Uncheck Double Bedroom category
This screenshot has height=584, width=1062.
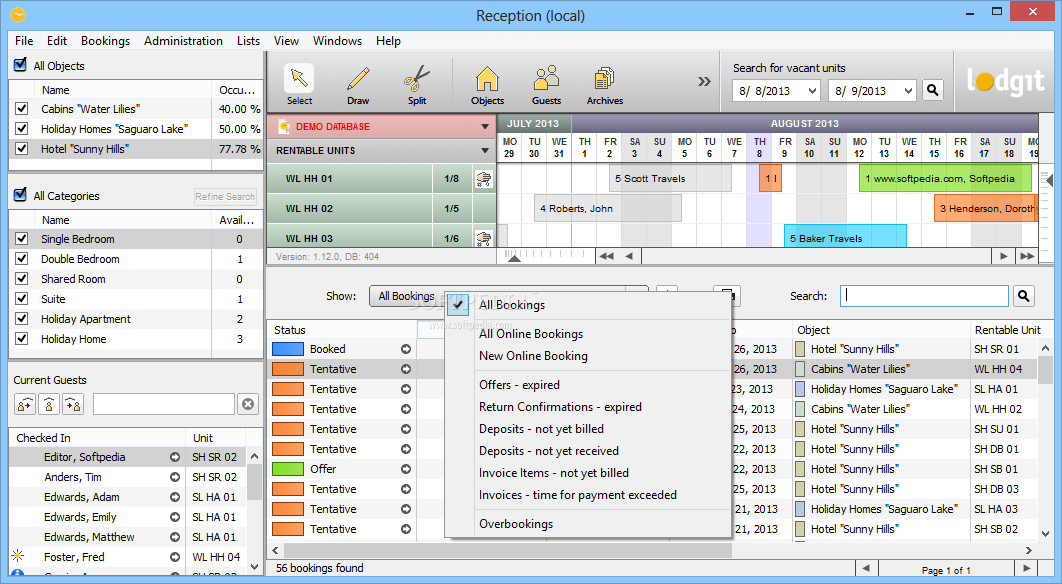coord(22,259)
